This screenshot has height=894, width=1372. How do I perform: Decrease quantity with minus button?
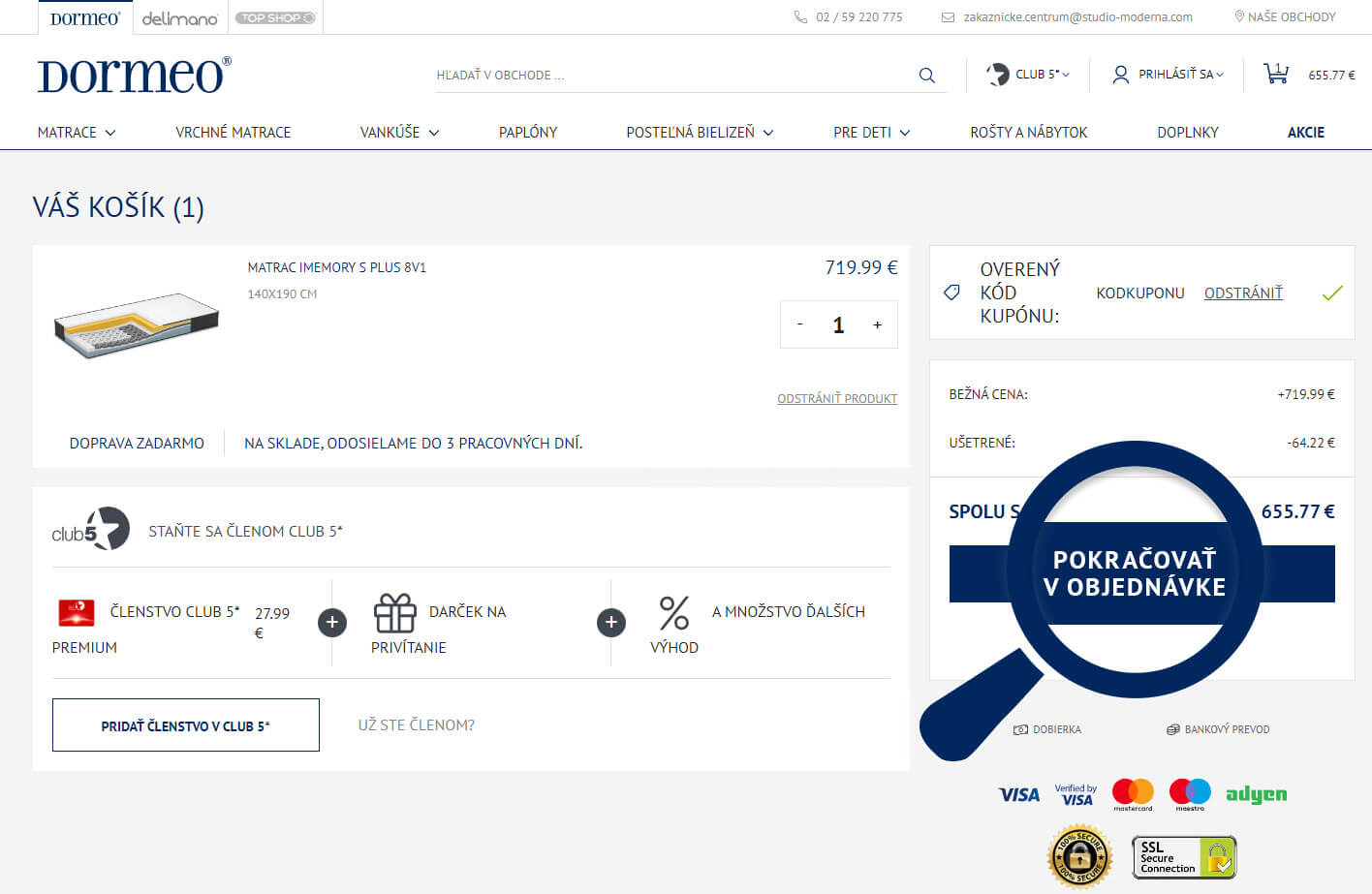point(799,325)
